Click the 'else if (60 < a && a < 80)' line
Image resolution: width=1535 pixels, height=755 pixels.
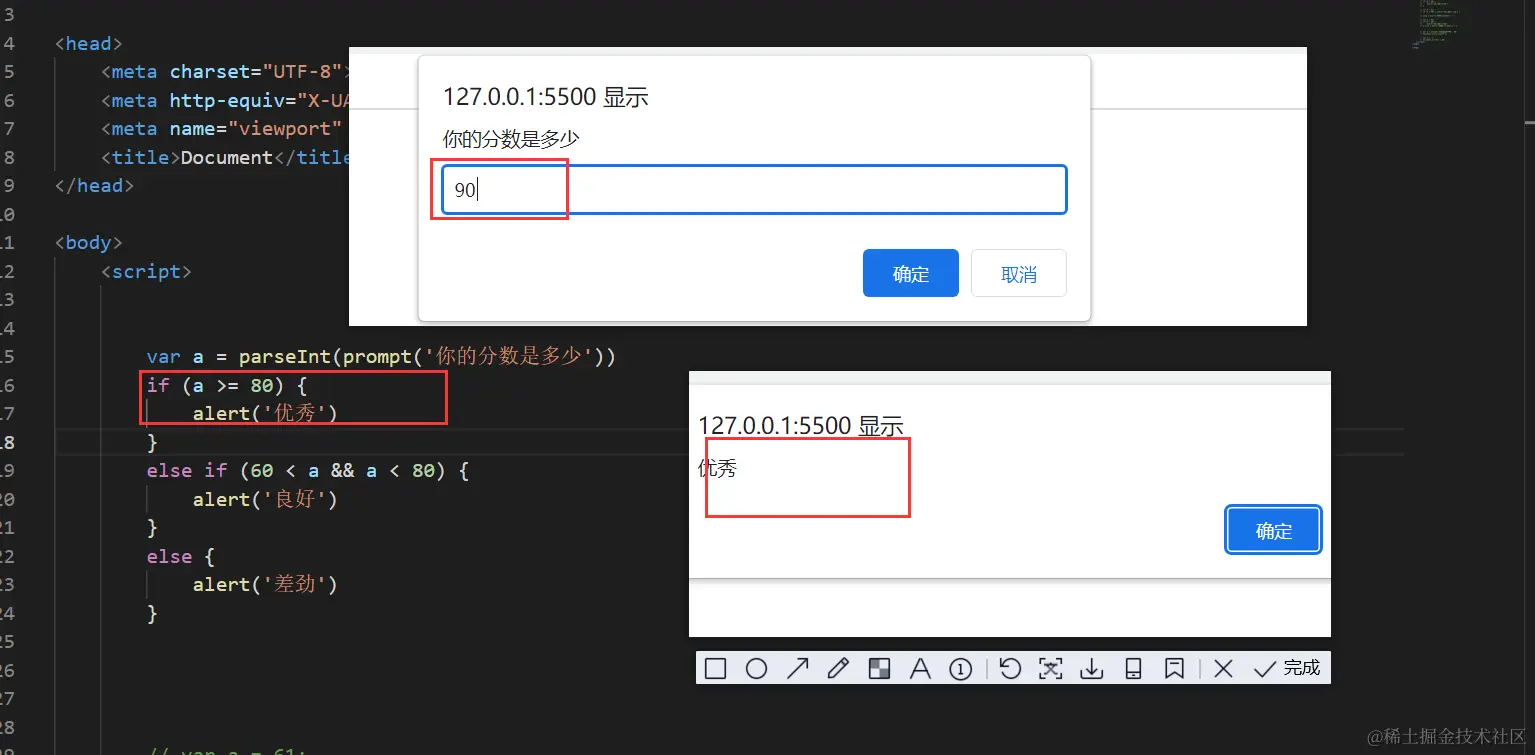[x=307, y=470]
